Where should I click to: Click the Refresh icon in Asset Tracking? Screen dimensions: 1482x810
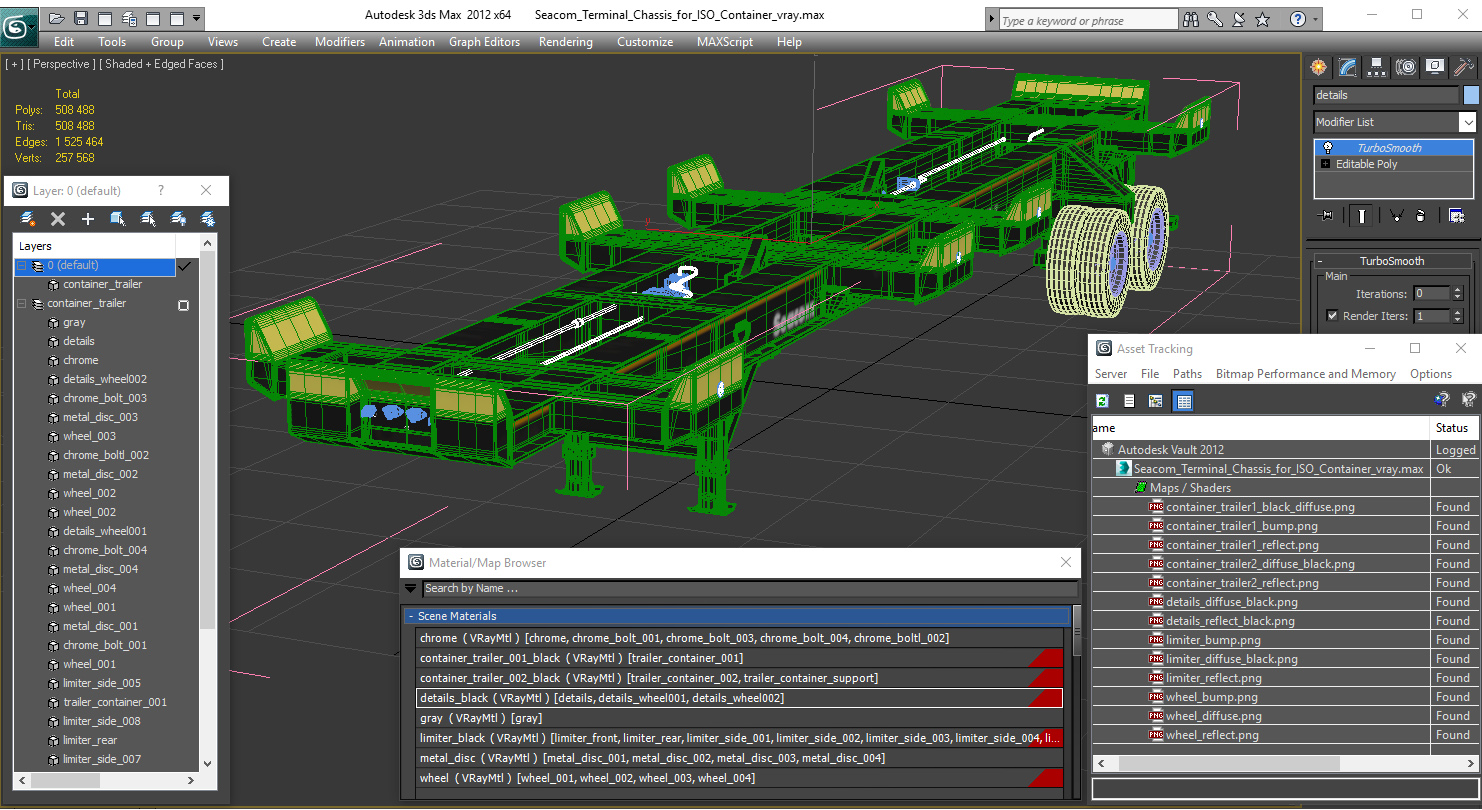(x=1102, y=401)
